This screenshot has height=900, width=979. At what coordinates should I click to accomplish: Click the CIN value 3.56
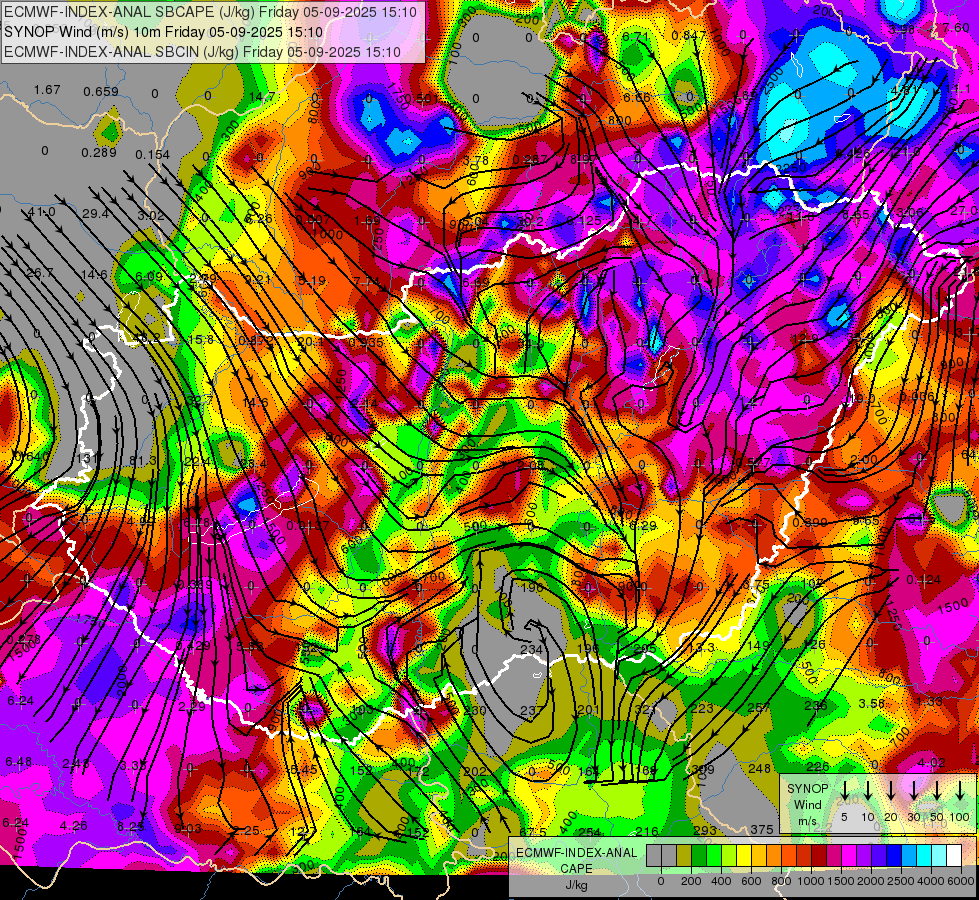[872, 703]
